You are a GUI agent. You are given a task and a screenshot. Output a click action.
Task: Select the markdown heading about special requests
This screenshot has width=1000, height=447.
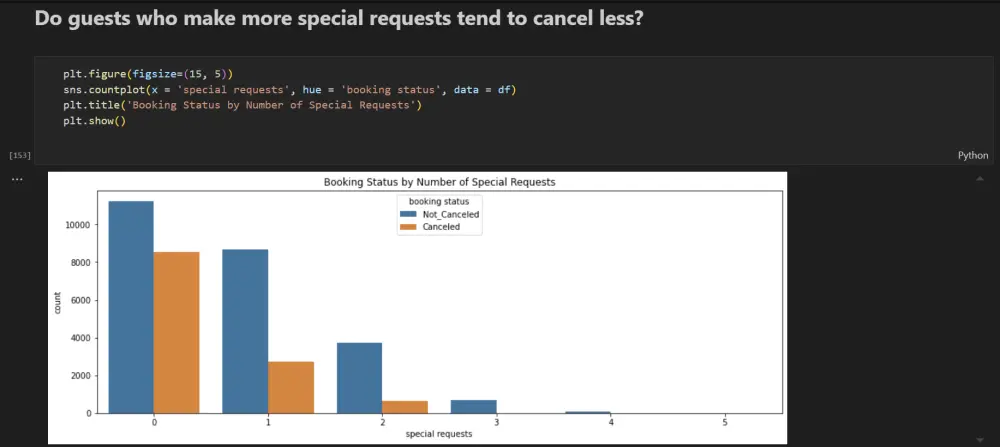click(338, 19)
